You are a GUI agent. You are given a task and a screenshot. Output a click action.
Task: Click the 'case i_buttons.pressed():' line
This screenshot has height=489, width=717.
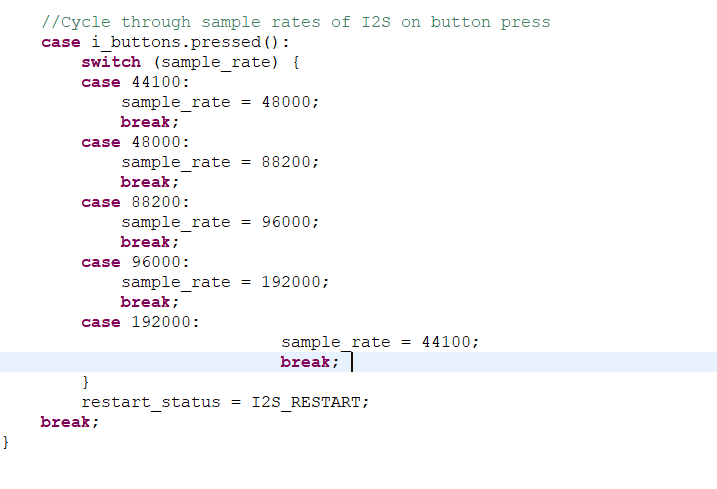click(165, 42)
